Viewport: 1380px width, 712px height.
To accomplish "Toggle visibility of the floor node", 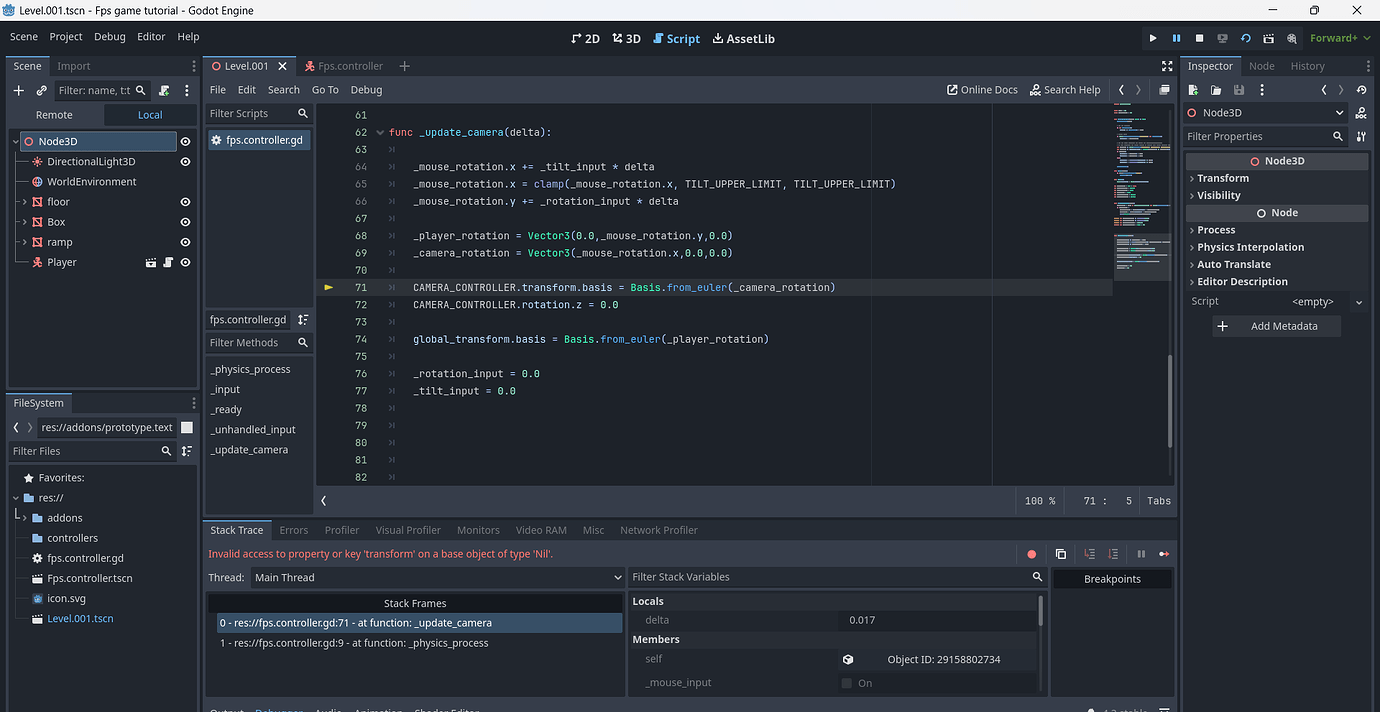I will click(185, 201).
